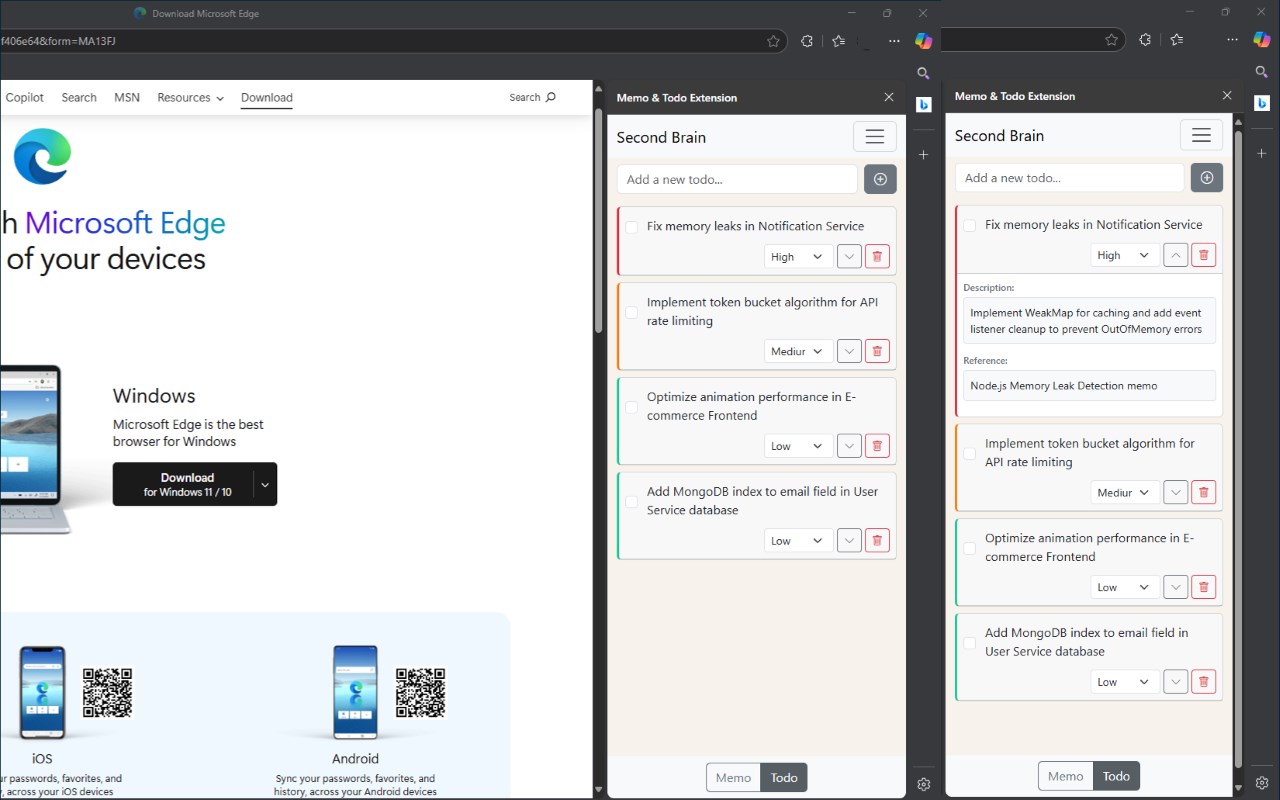Open High priority dropdown in right panel

point(1124,255)
